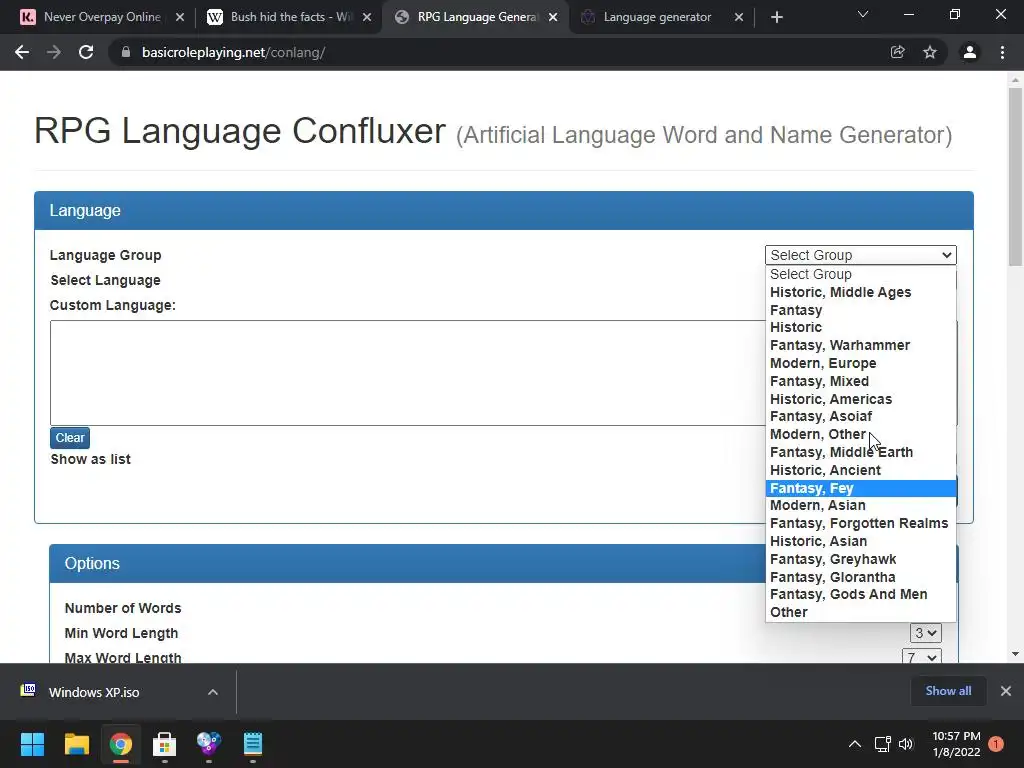Image resolution: width=1024 pixels, height=768 pixels.
Task: Open Max Word Length dropdown
Action: (921, 656)
